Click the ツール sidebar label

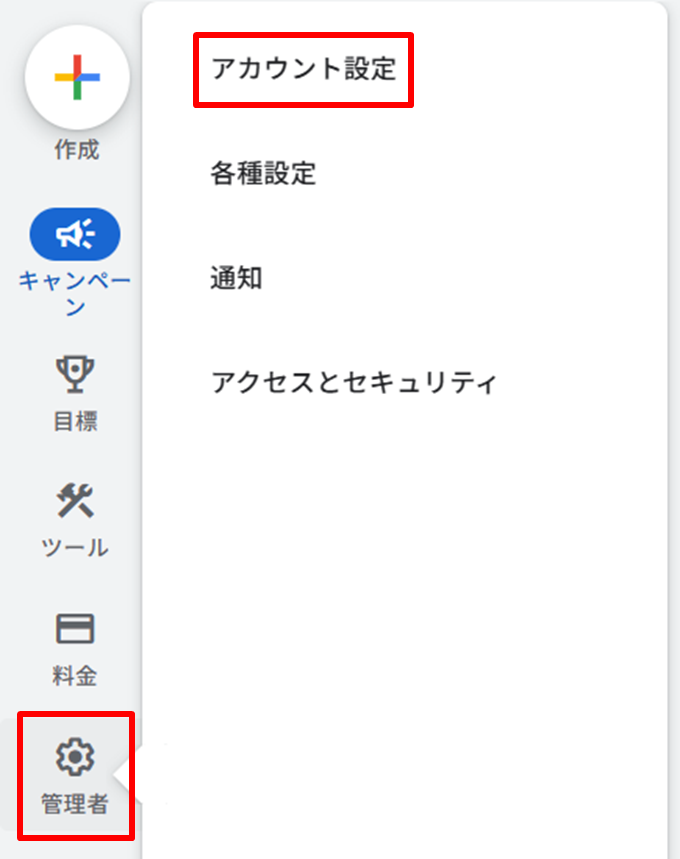click(75, 547)
